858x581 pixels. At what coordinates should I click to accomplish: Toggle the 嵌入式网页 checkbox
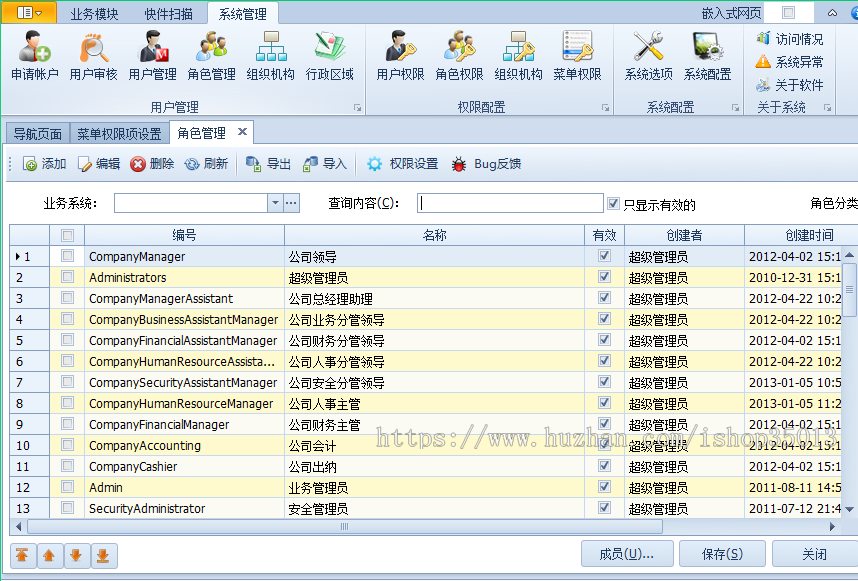(x=789, y=13)
